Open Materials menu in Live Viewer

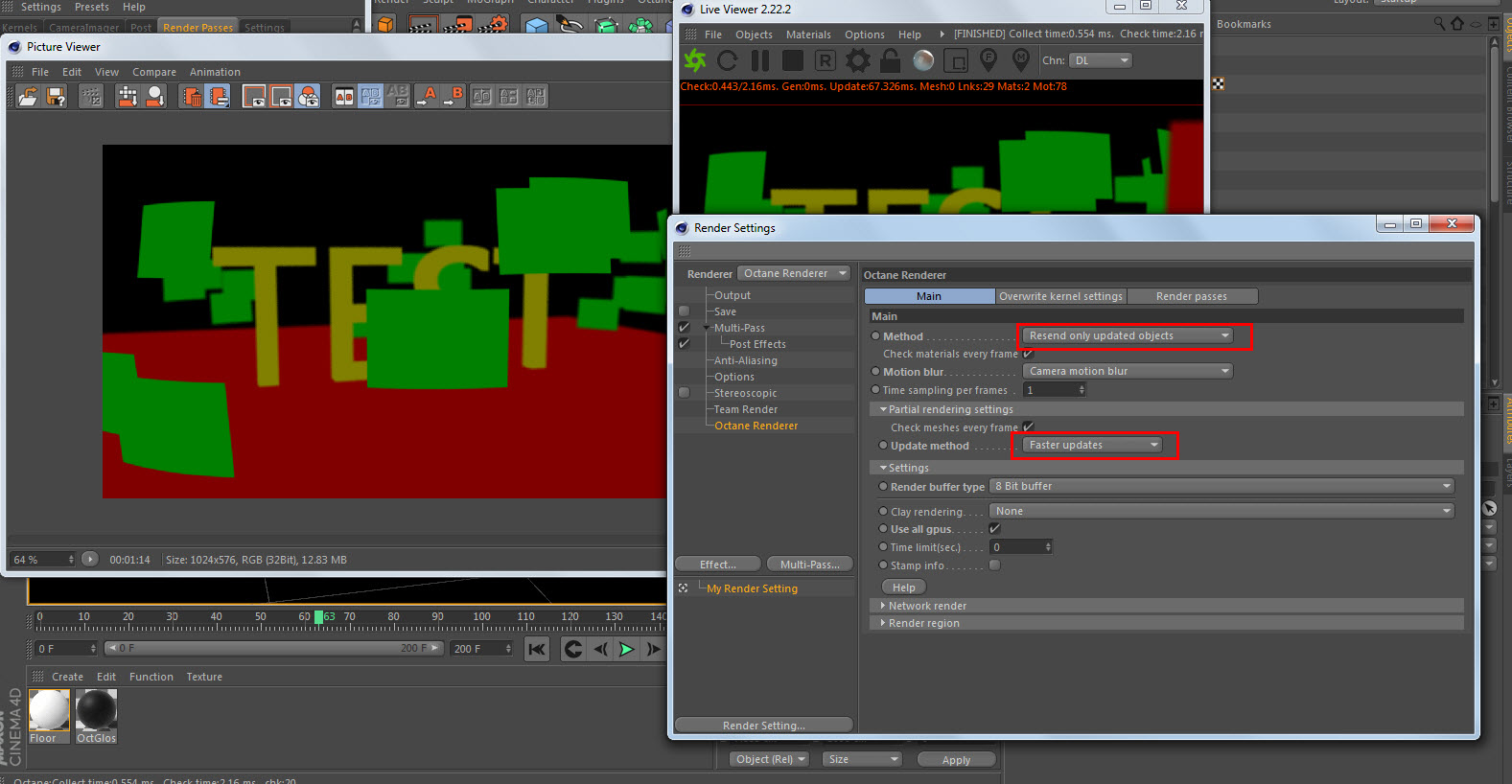point(808,35)
